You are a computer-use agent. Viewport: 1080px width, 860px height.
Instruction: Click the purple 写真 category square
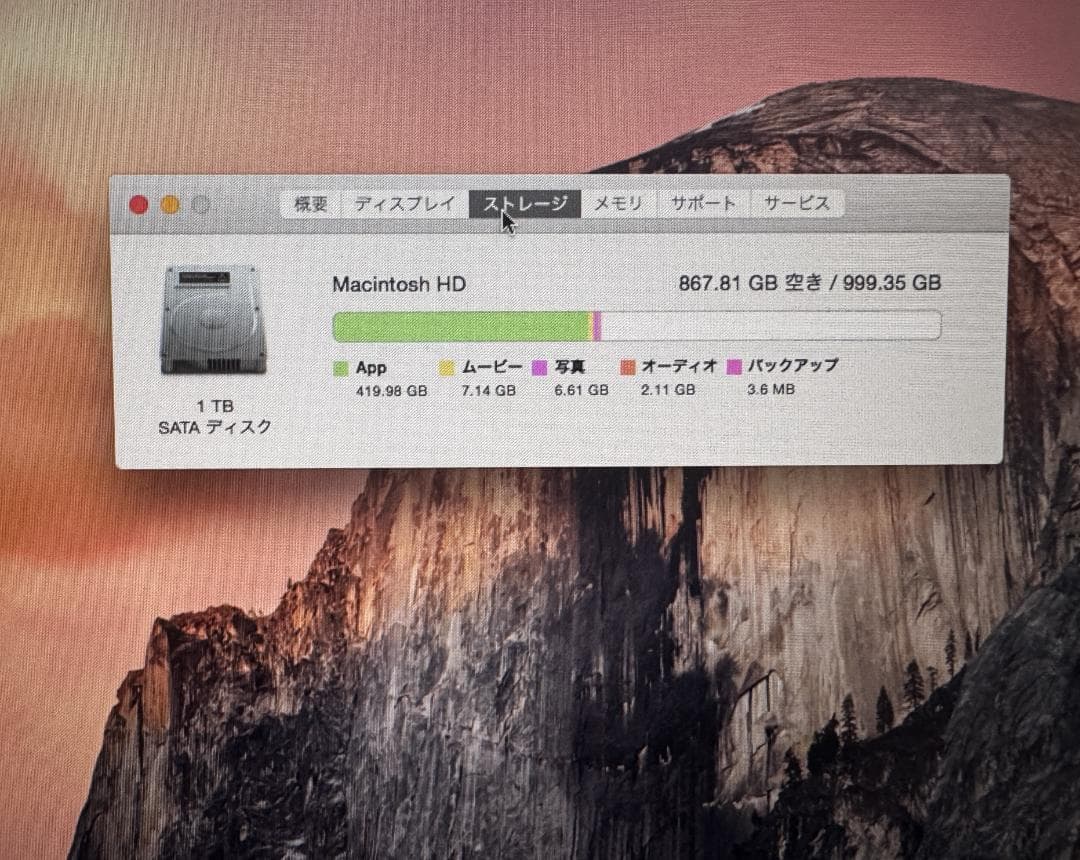[x=537, y=367]
